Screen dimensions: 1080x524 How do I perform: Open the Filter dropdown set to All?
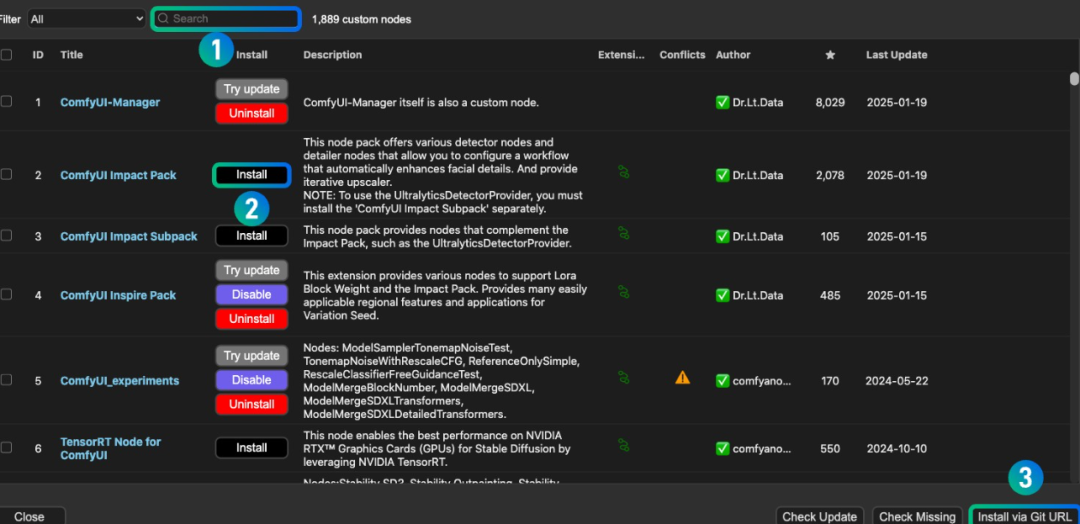87,19
